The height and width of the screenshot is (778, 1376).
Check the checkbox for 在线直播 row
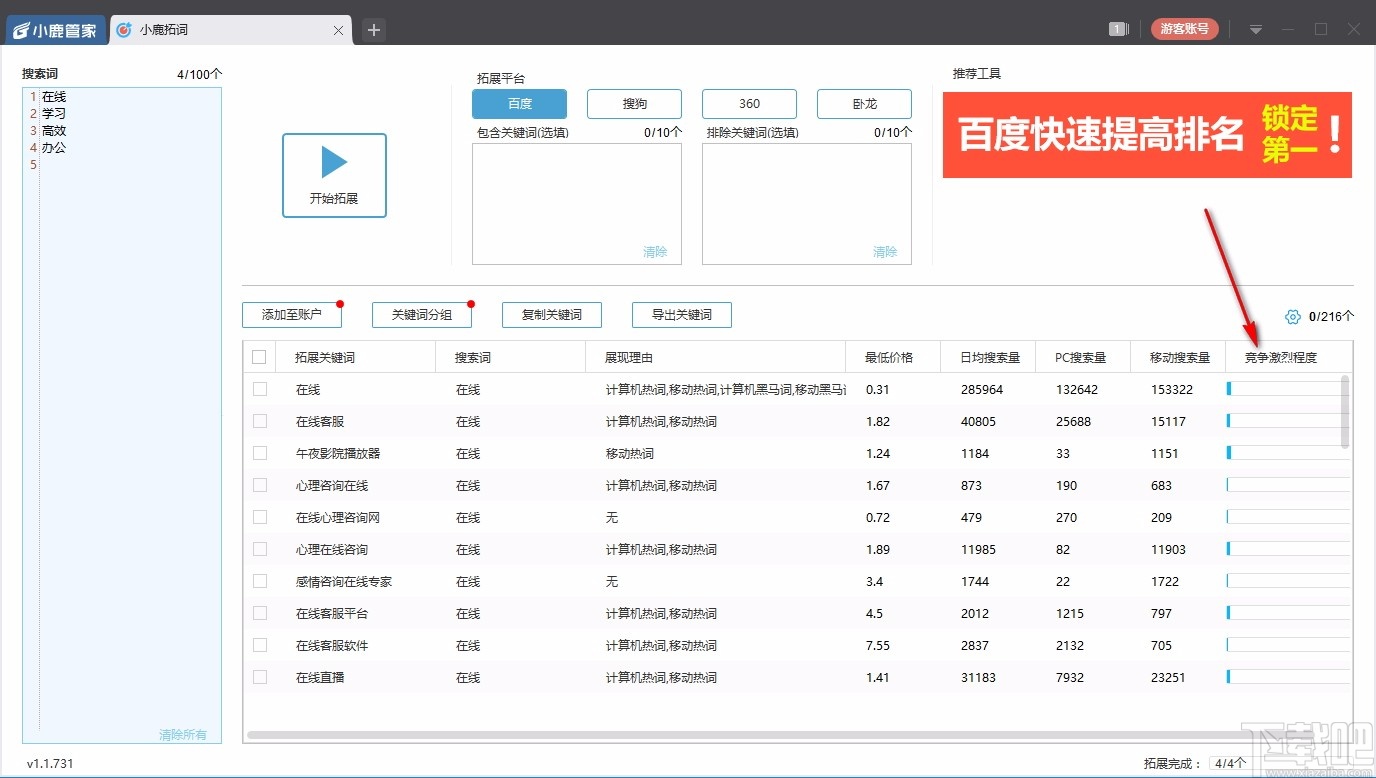click(x=260, y=677)
